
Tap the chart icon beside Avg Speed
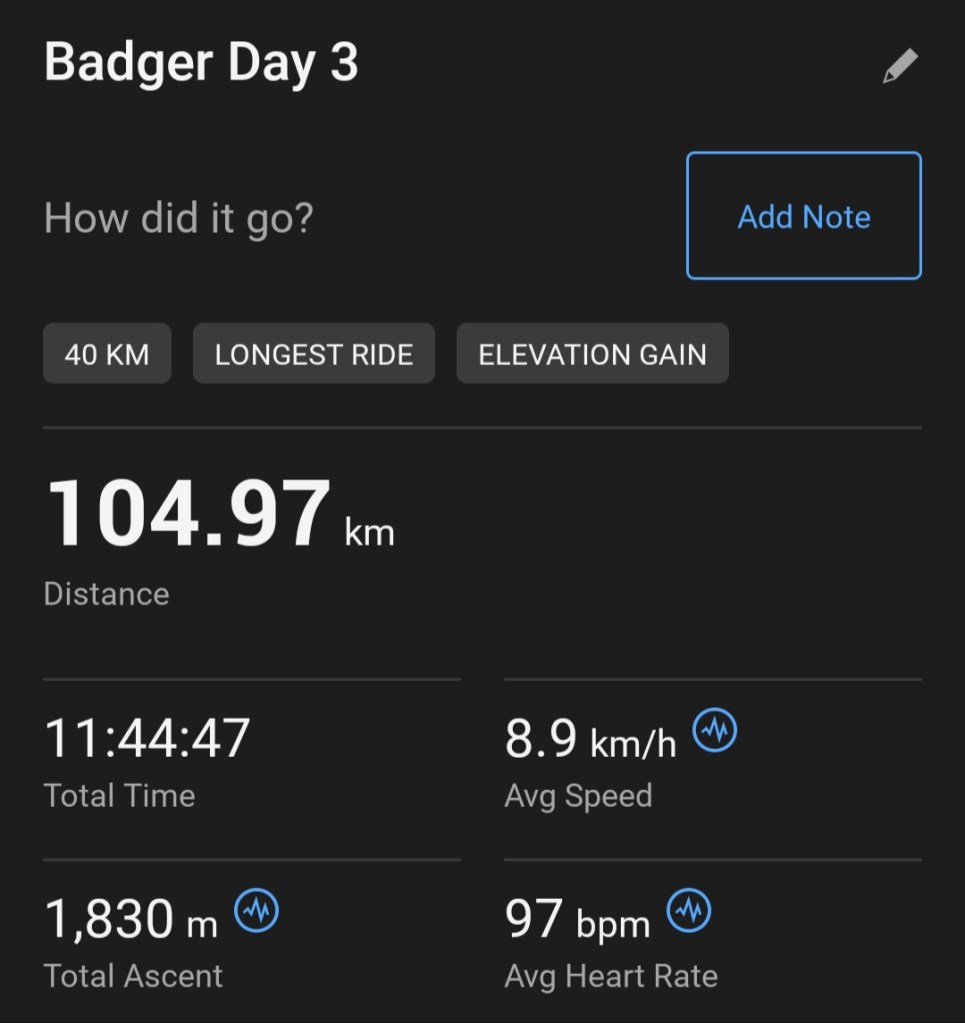coord(715,731)
